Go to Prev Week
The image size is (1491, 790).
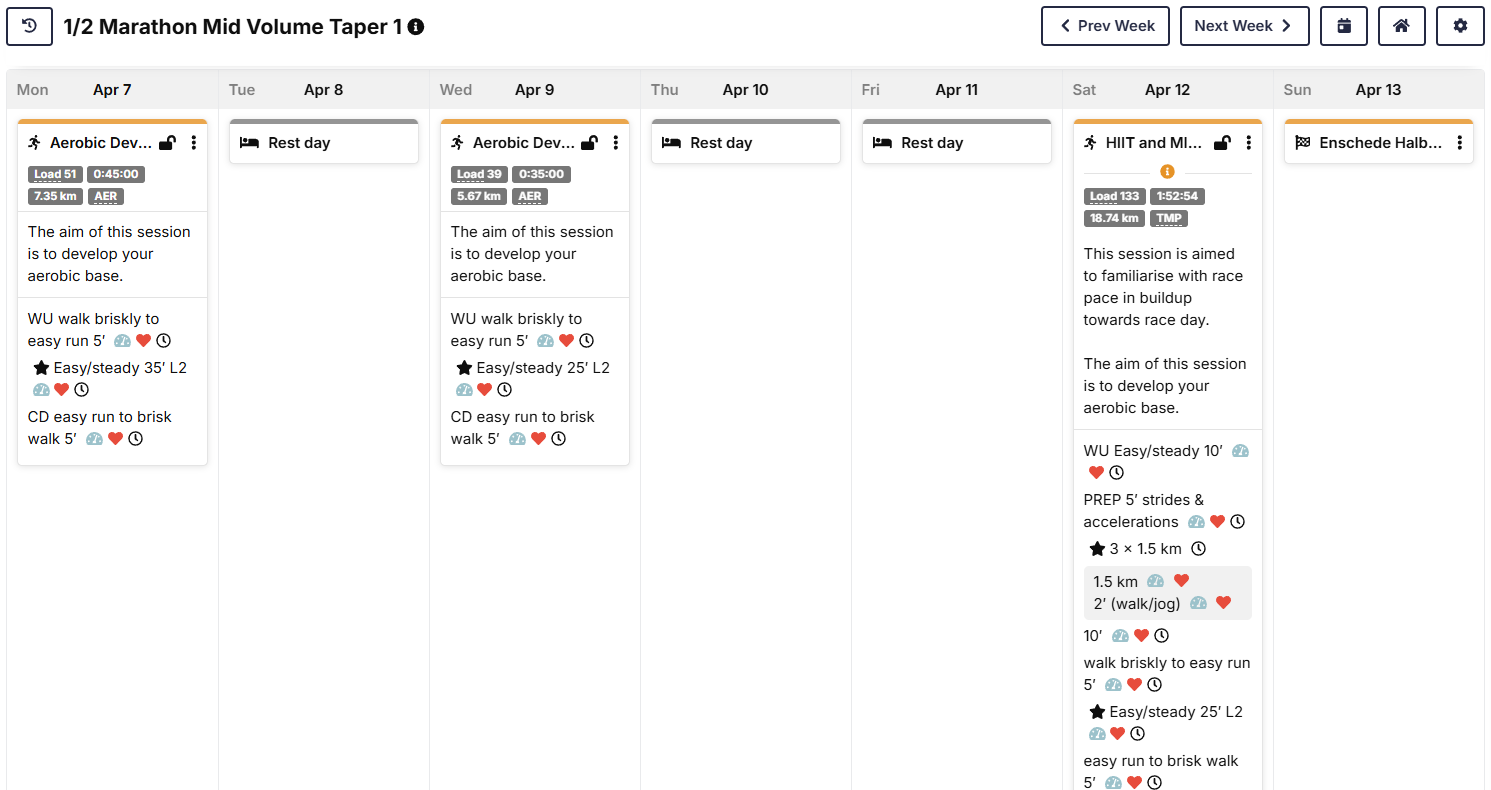[1106, 26]
